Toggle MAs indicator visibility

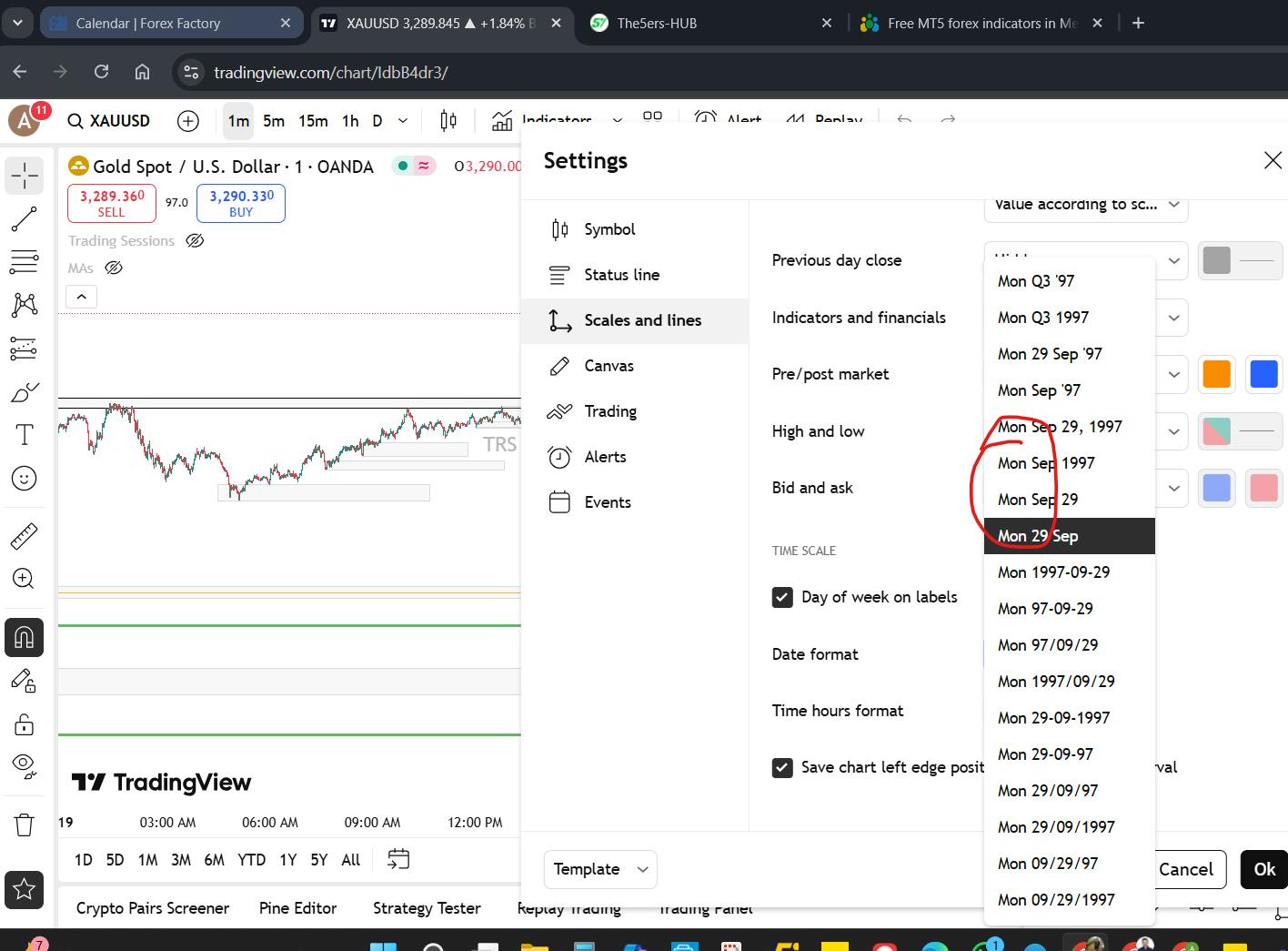click(114, 268)
